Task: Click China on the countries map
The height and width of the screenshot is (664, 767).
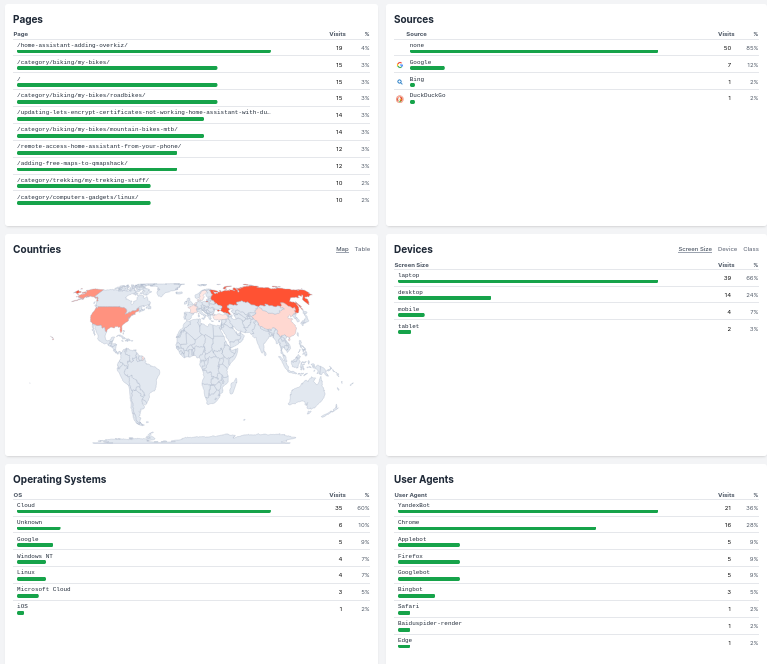Action: [275, 322]
